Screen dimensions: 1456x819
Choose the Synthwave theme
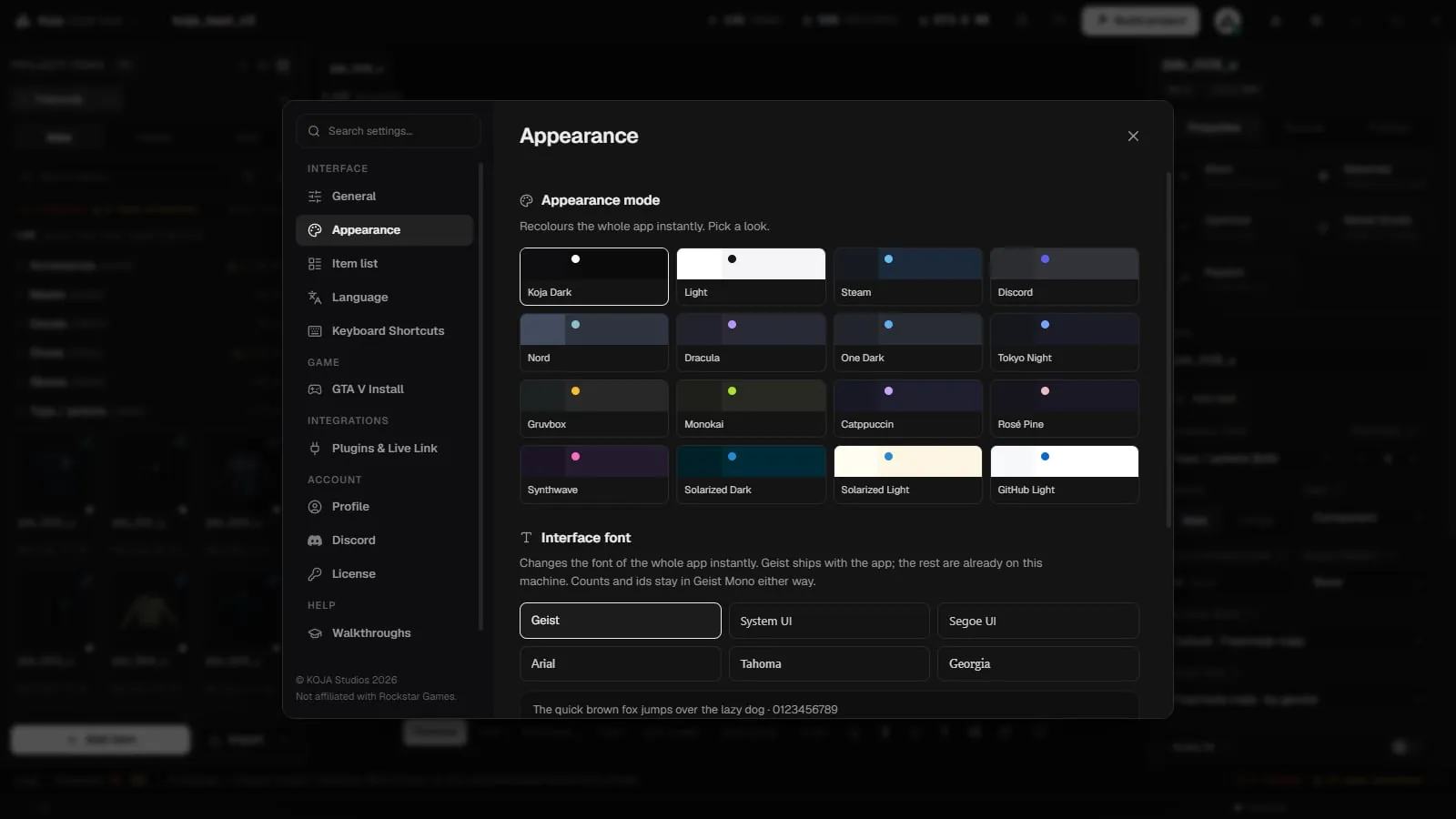(x=594, y=474)
